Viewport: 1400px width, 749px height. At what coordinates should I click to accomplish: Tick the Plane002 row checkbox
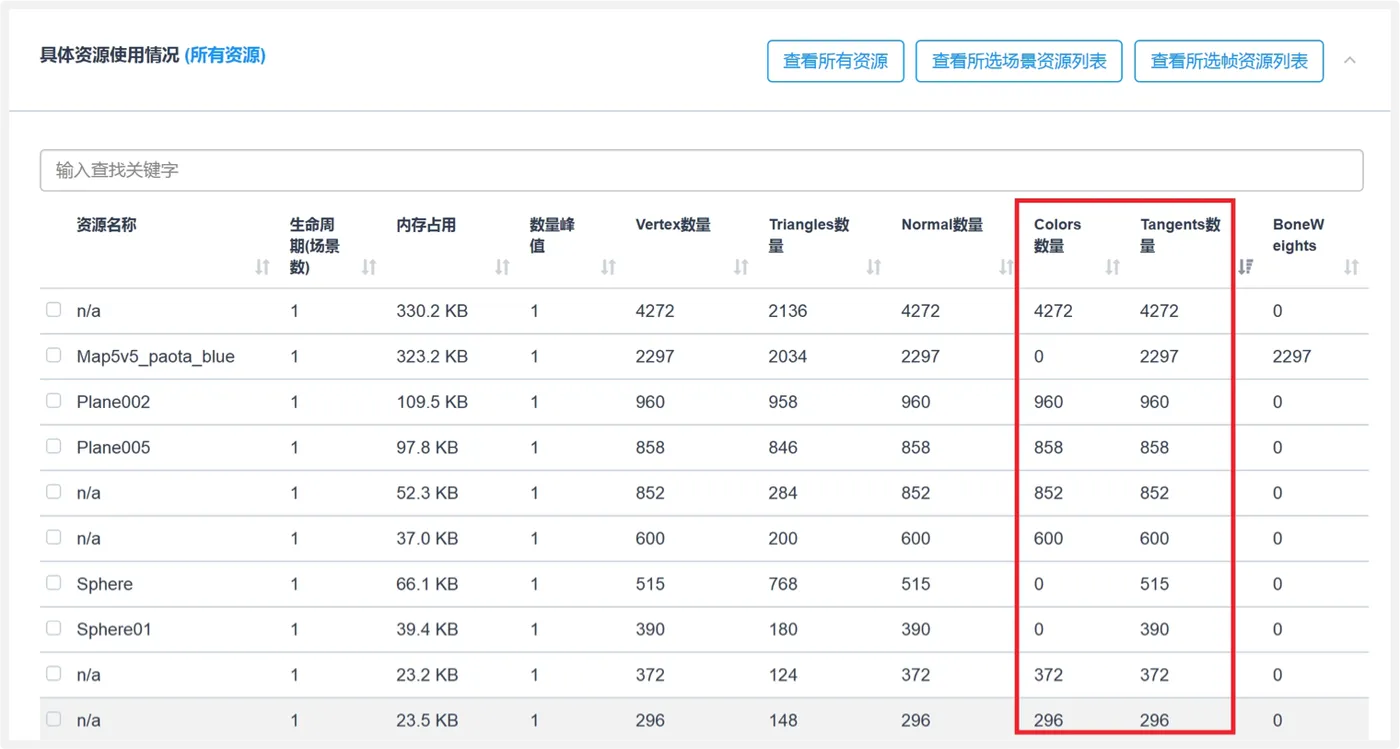pyautogui.click(x=54, y=401)
